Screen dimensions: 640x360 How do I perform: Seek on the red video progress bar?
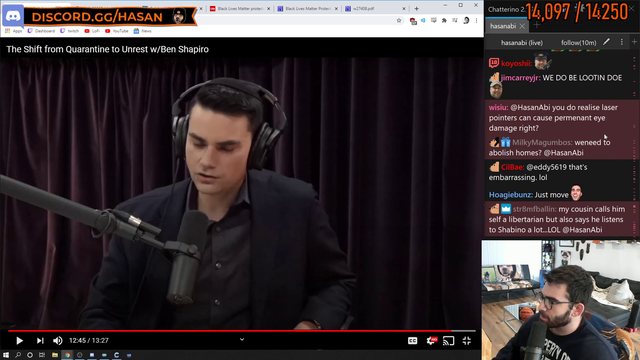242,331
